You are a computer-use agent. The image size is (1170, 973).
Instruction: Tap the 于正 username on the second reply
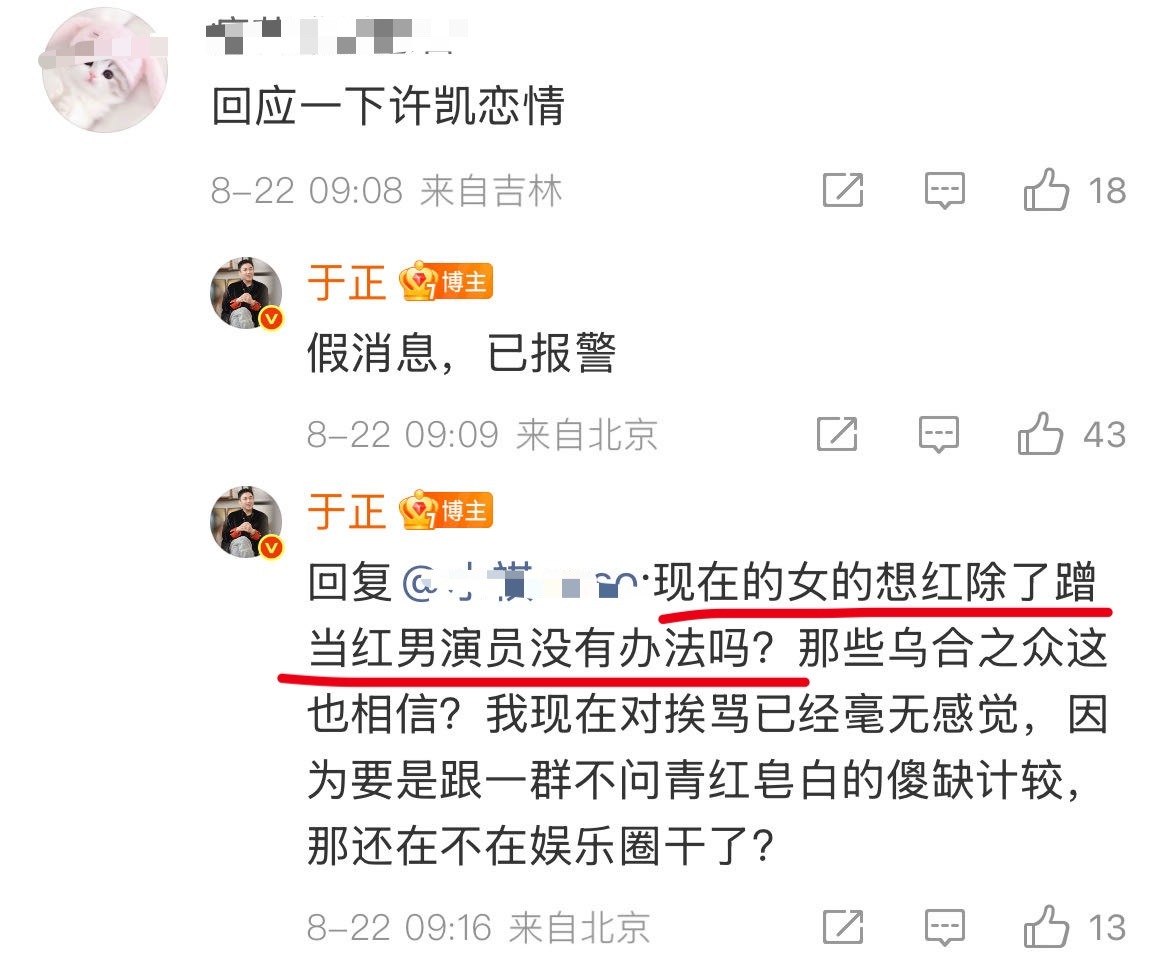(x=346, y=512)
